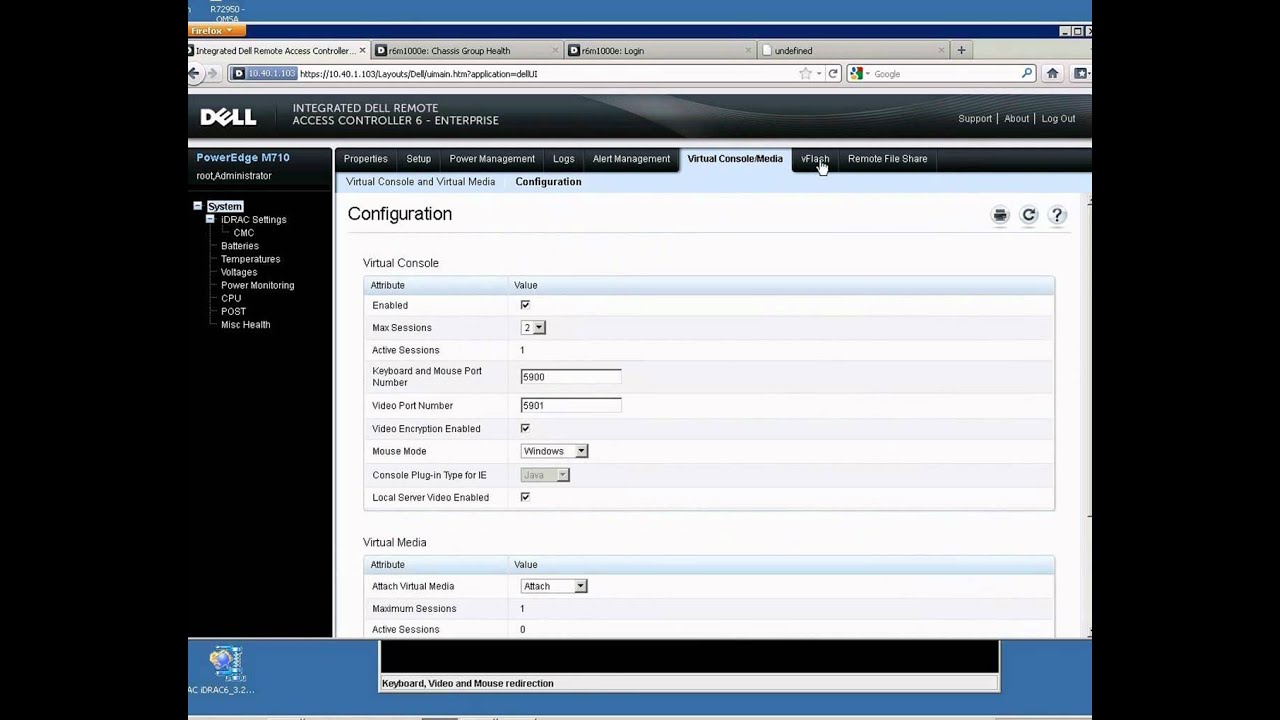The height and width of the screenshot is (720, 1280).
Task: Click the search magnifier icon
Action: click(1027, 73)
